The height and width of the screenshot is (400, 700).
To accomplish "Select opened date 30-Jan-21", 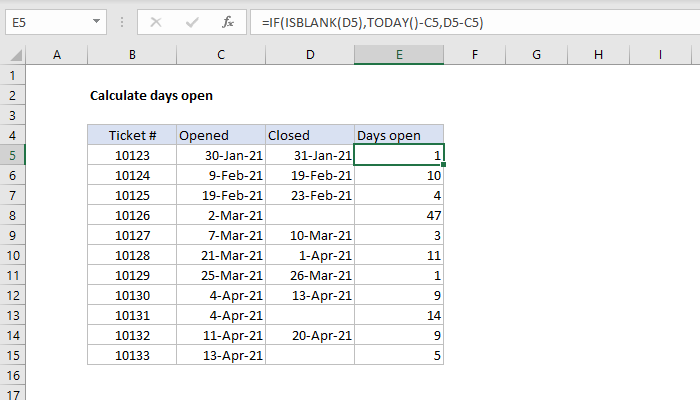I will (x=221, y=155).
